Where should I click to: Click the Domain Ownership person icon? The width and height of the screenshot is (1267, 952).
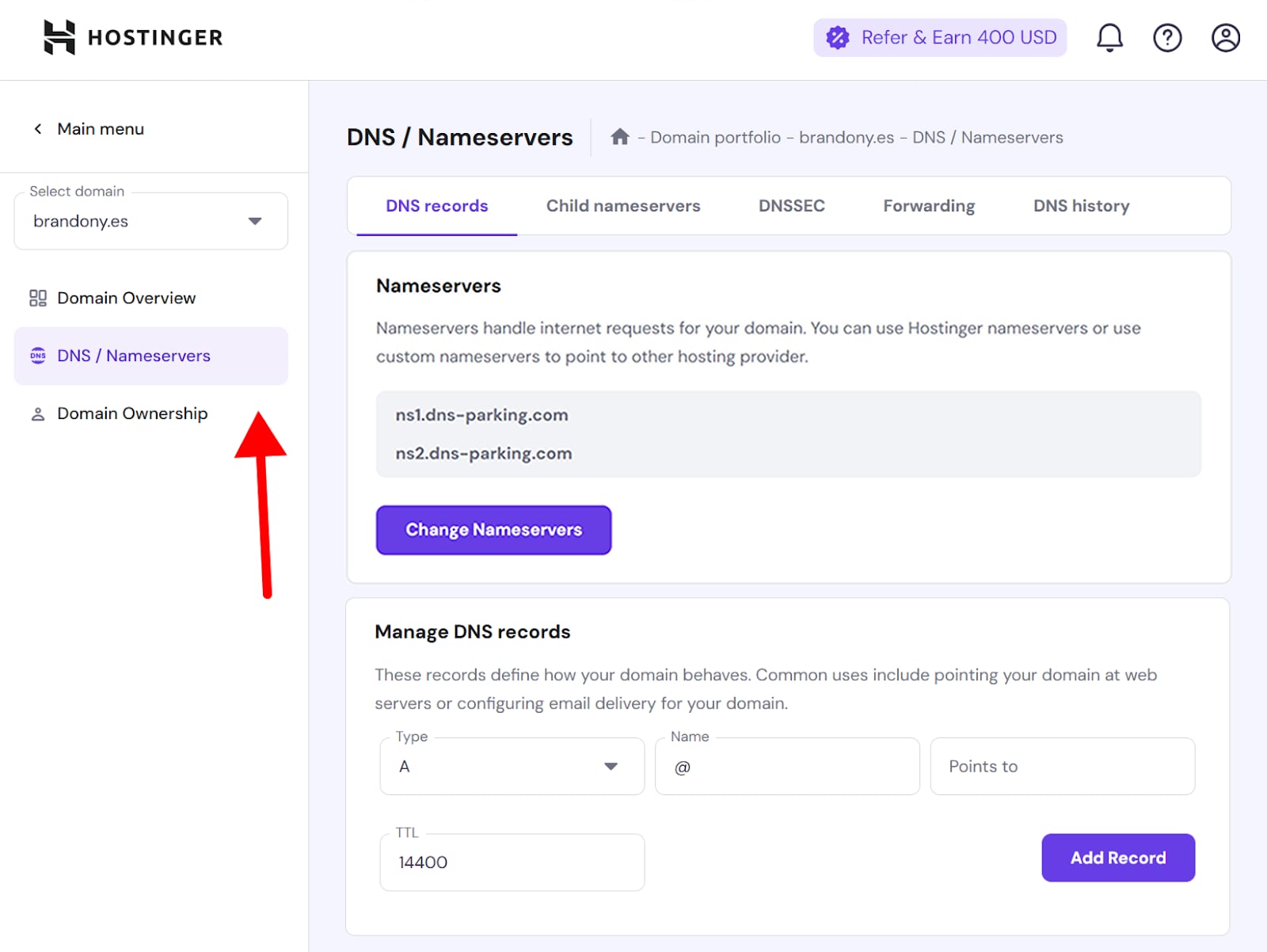click(x=38, y=414)
